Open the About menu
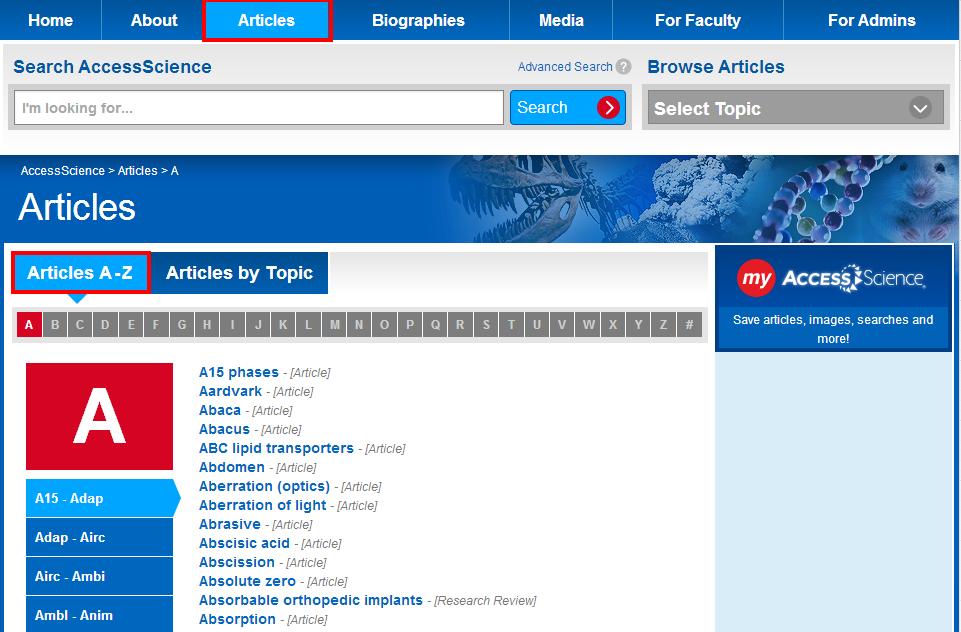Screen dimensions: 961x632 point(154,20)
